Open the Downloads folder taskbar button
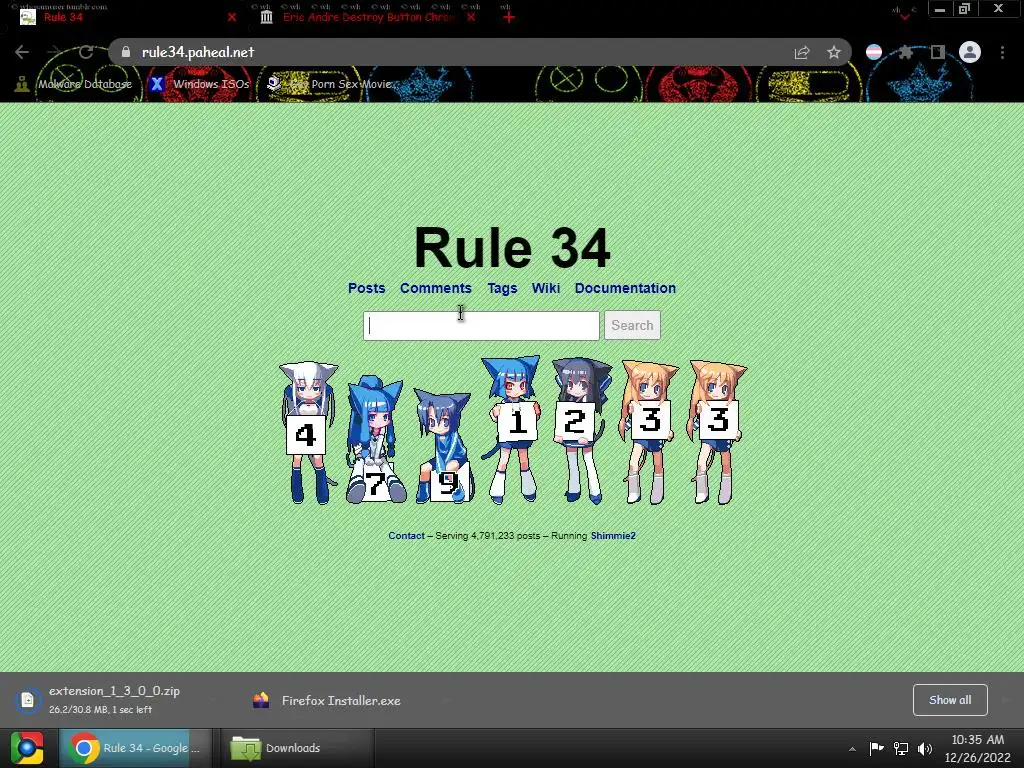 click(x=297, y=748)
